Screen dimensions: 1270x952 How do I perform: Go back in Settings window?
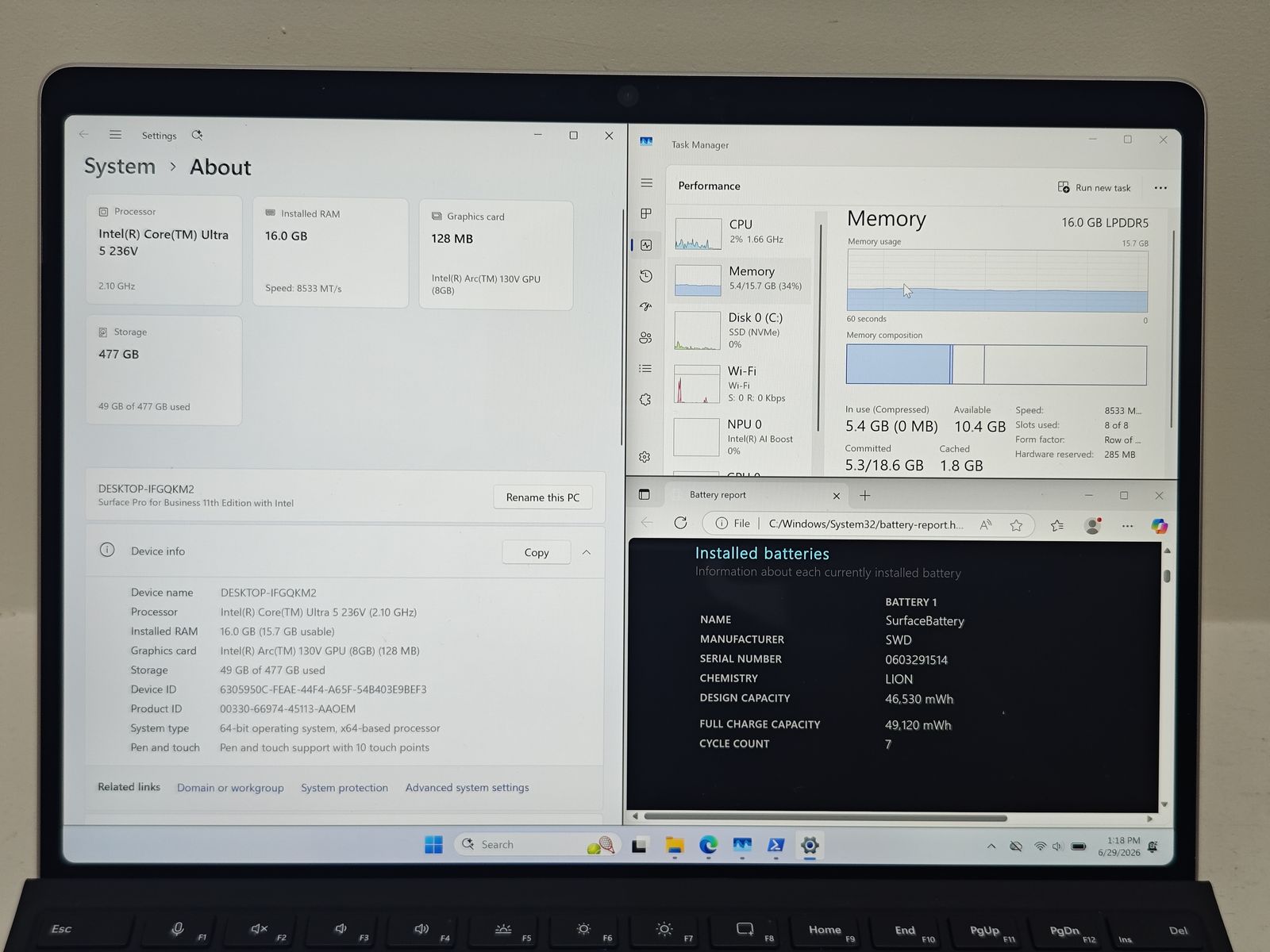pos(84,135)
